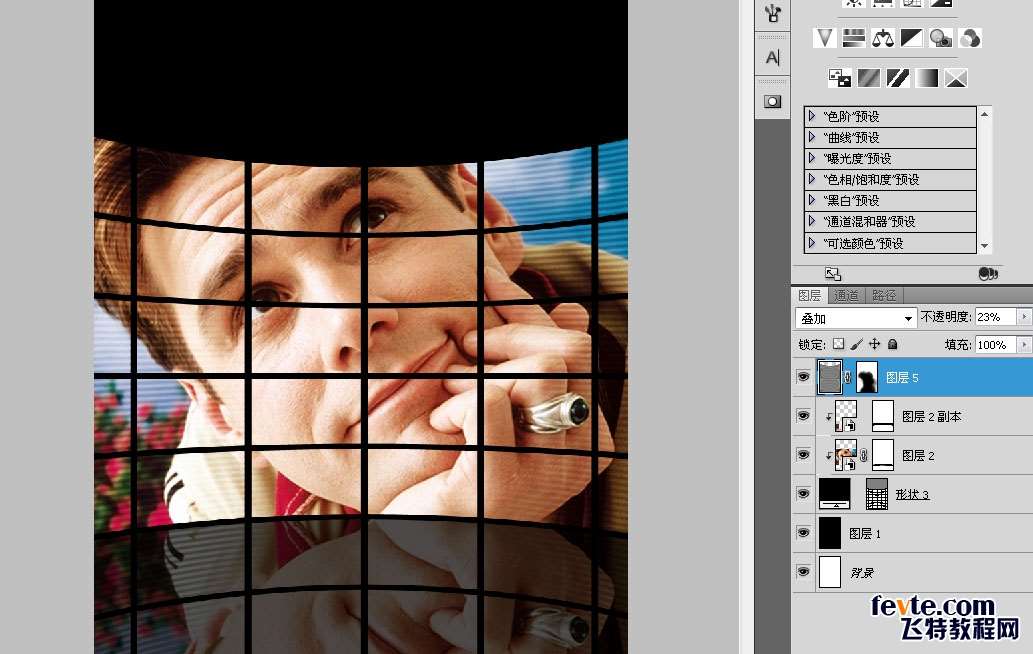Select the layer name 图层 2 副本
Viewport: 1033px width, 654px height.
click(932, 416)
